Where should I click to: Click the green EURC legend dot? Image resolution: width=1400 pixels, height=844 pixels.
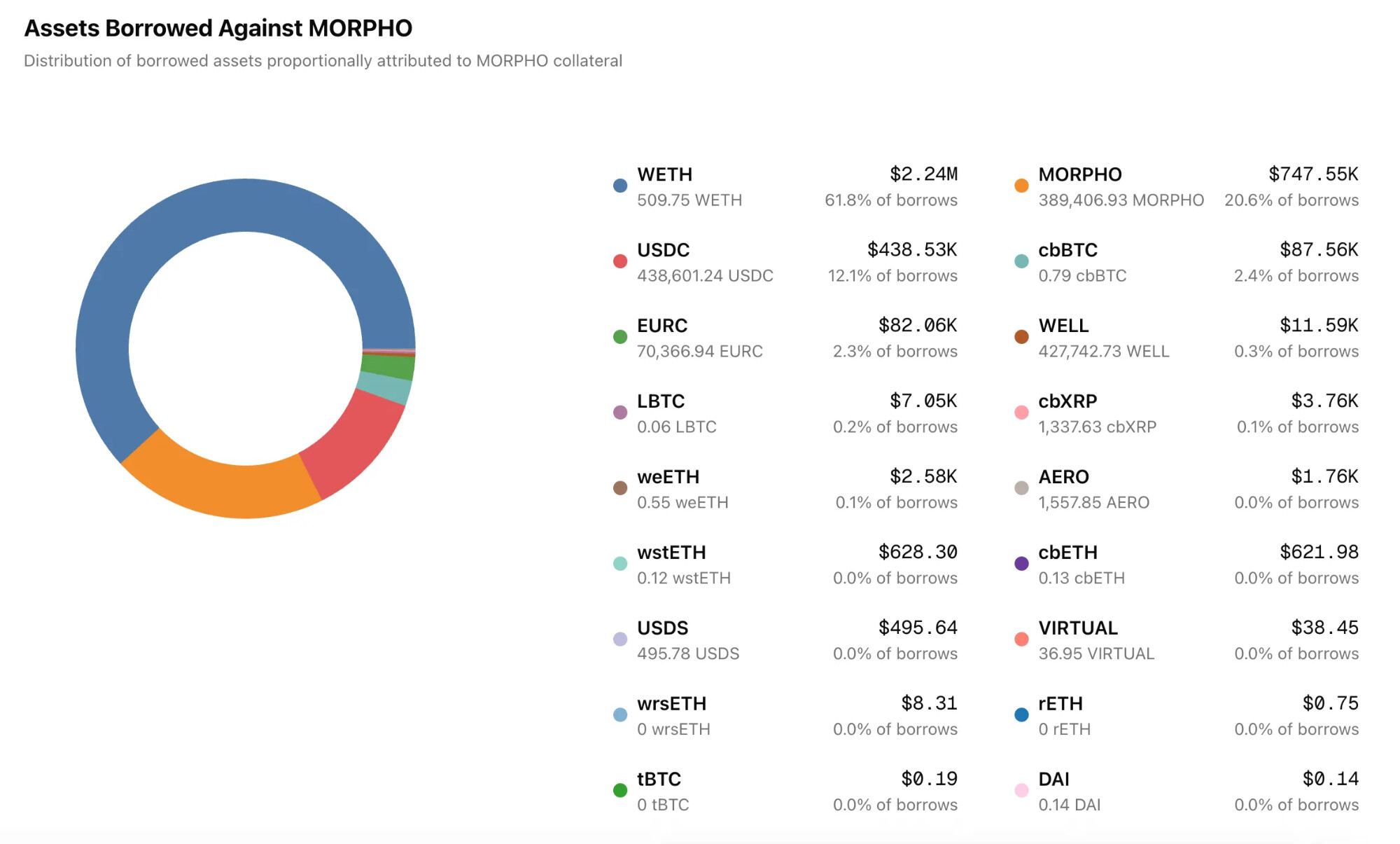619,337
